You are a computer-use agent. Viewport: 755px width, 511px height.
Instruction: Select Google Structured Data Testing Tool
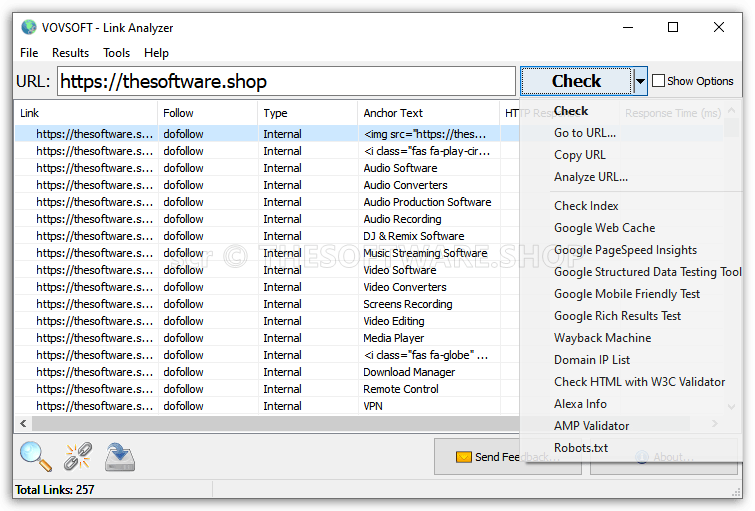[648, 272]
